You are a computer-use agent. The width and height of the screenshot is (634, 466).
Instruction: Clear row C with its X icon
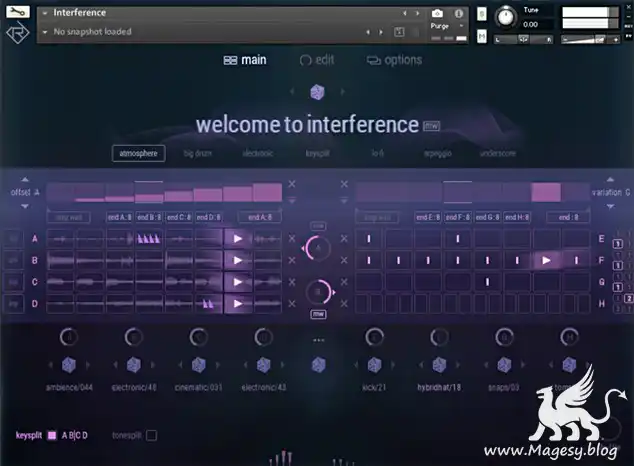[x=292, y=282]
